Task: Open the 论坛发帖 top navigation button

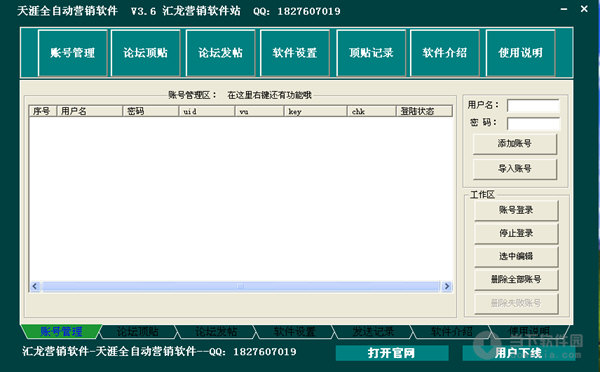Action: [x=220, y=53]
